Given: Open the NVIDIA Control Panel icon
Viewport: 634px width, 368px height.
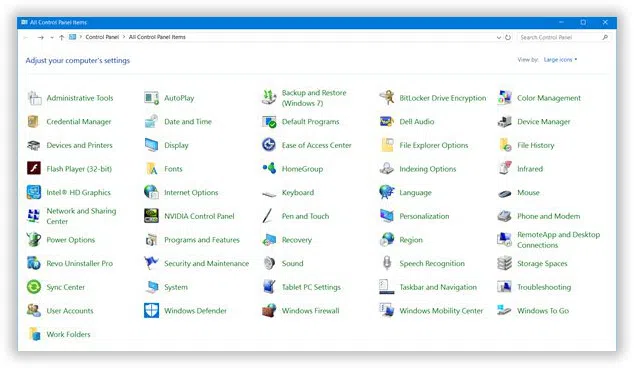Looking at the screenshot, I should pos(152,216).
